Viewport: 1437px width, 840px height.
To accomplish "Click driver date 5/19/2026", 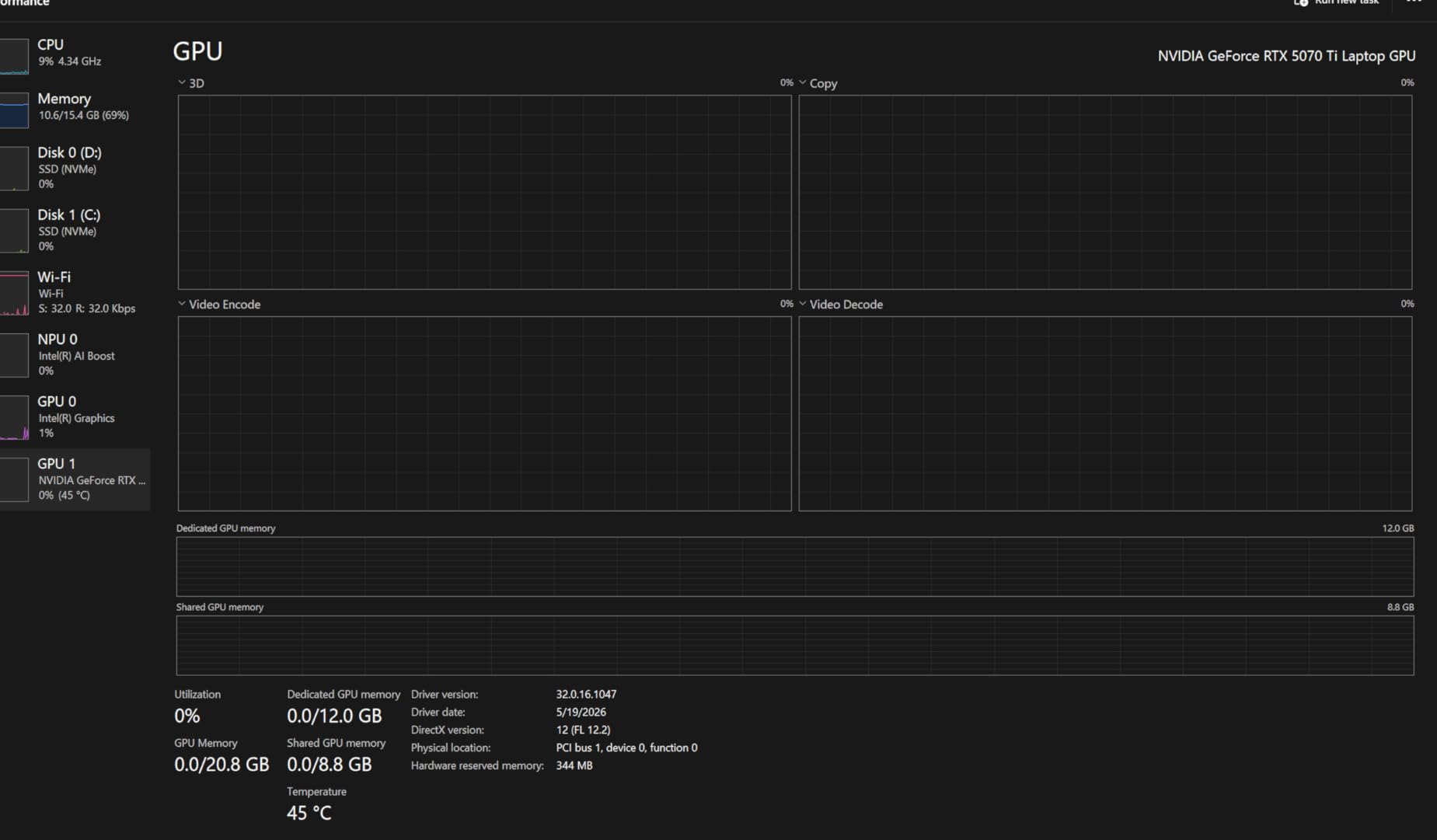I will pos(581,713).
